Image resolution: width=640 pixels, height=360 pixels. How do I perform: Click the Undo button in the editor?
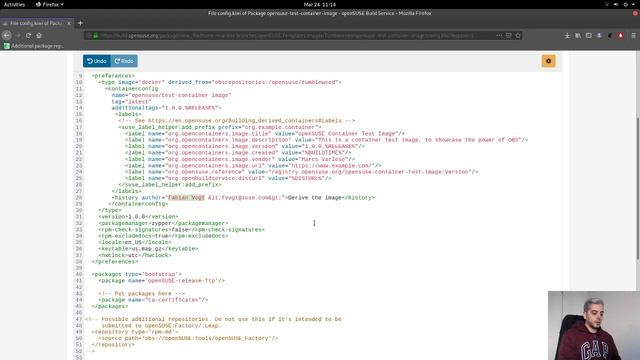point(97,61)
